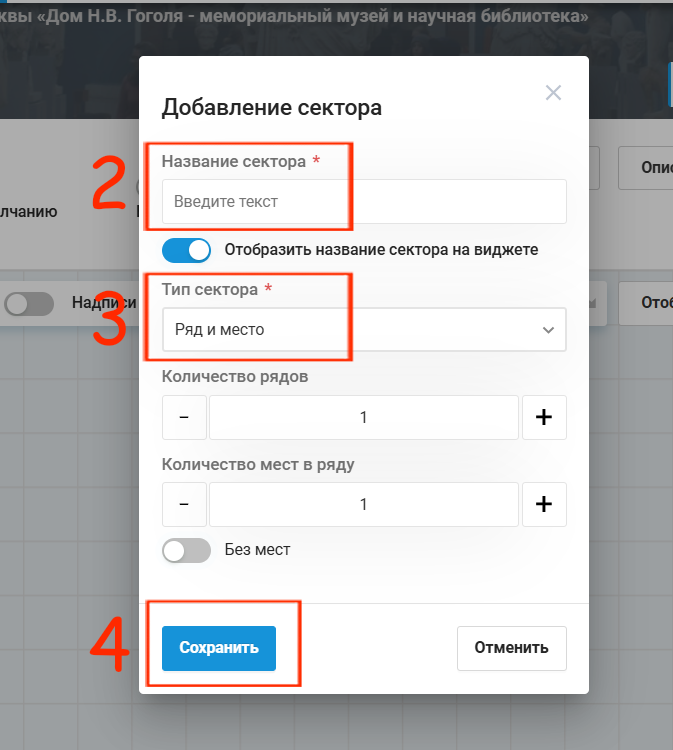This screenshot has width=673, height=750.
Task: Click the Количество рядов number field
Action: coord(364,417)
